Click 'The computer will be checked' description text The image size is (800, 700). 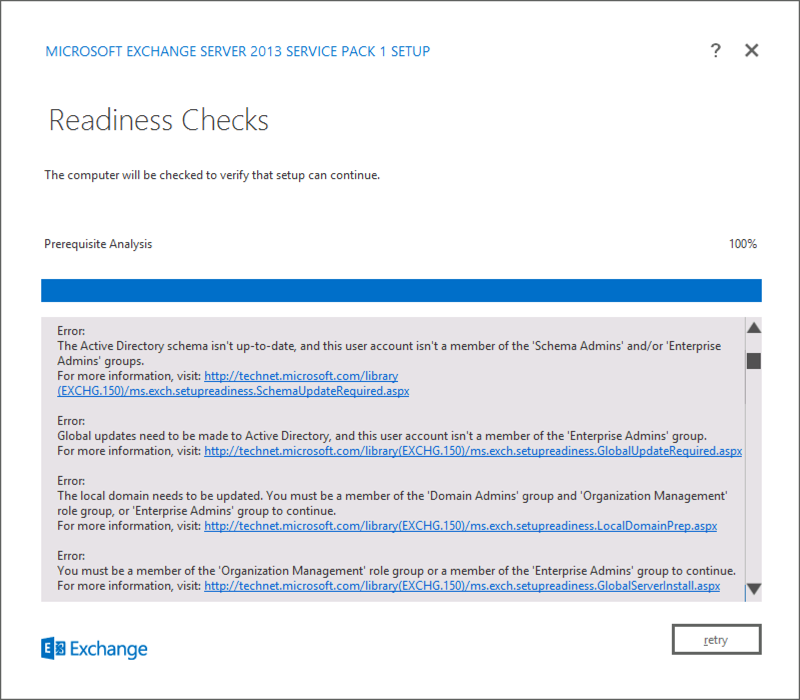pos(212,175)
